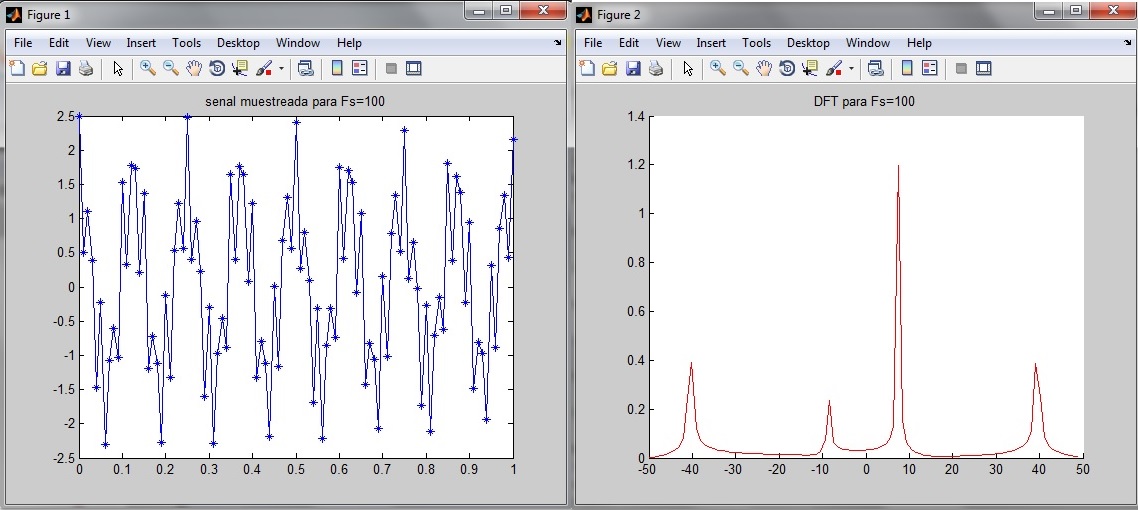
Task: Click the tallest red DFT peak in Figure 2
Action: coord(898,168)
